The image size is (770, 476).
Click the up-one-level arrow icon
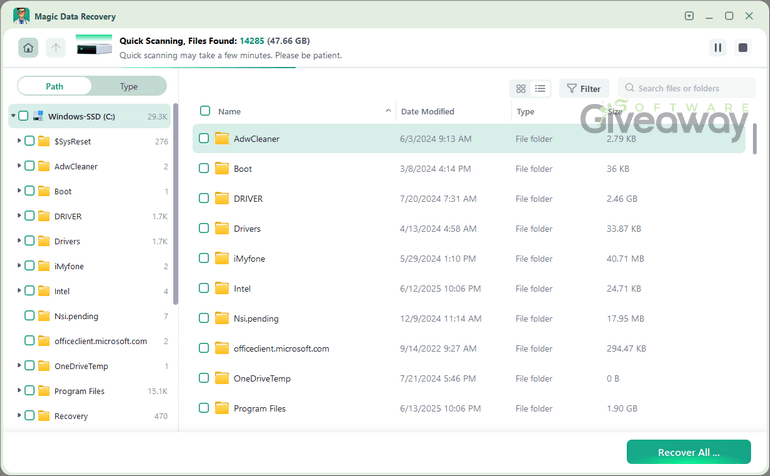(55, 48)
